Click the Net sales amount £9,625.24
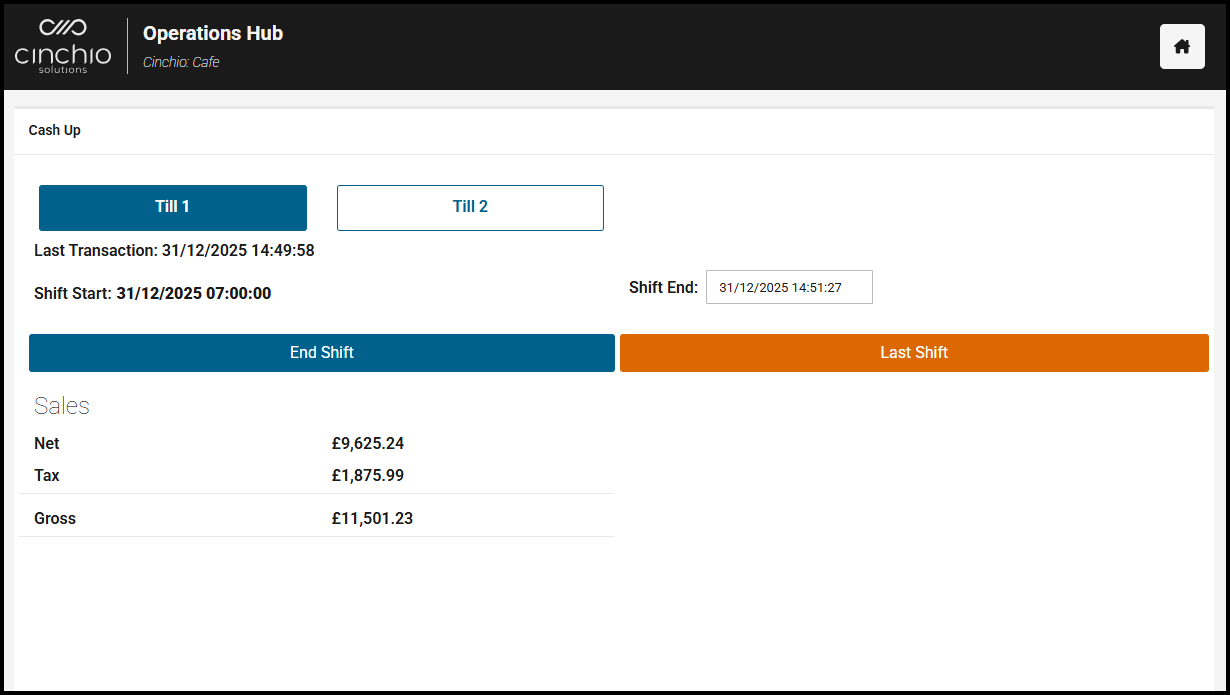The height and width of the screenshot is (695, 1230). coord(368,444)
